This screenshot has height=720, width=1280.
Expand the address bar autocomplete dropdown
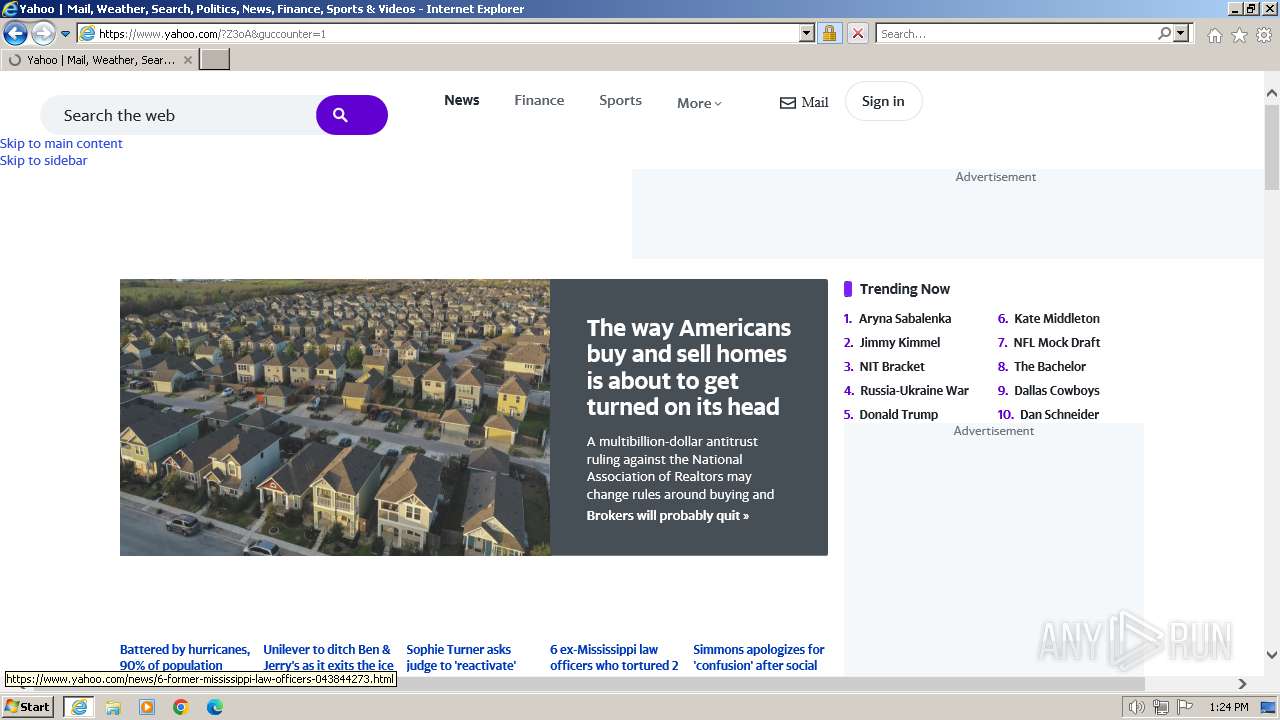pos(807,33)
